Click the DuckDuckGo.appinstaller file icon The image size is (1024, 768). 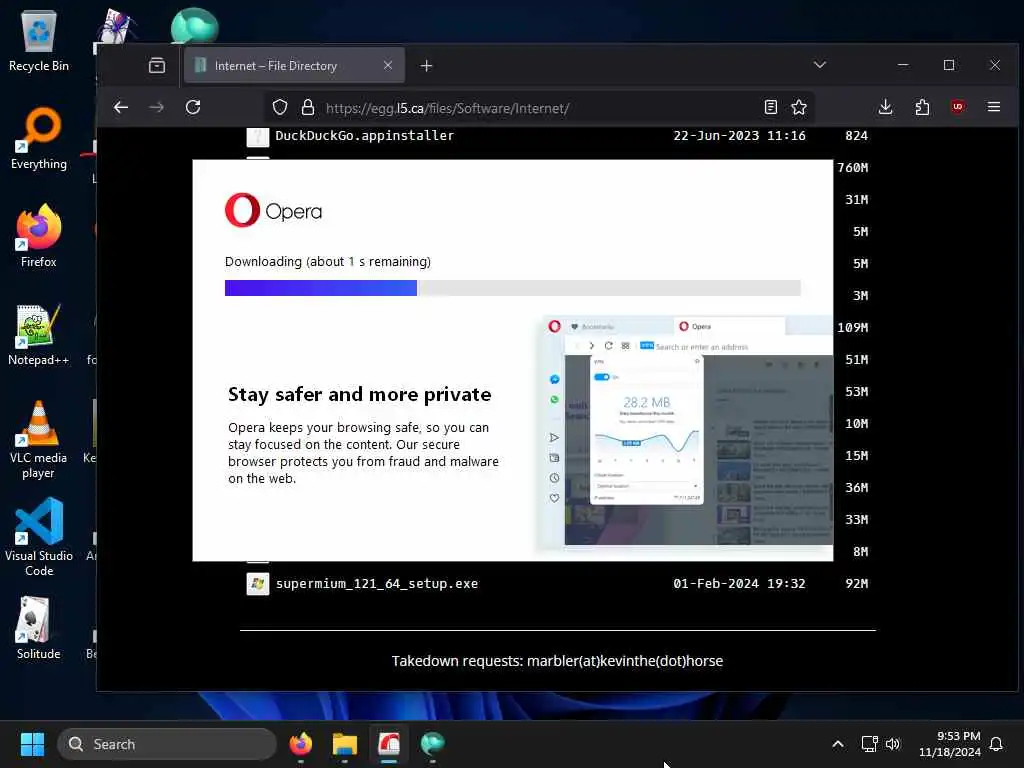pyautogui.click(x=257, y=136)
